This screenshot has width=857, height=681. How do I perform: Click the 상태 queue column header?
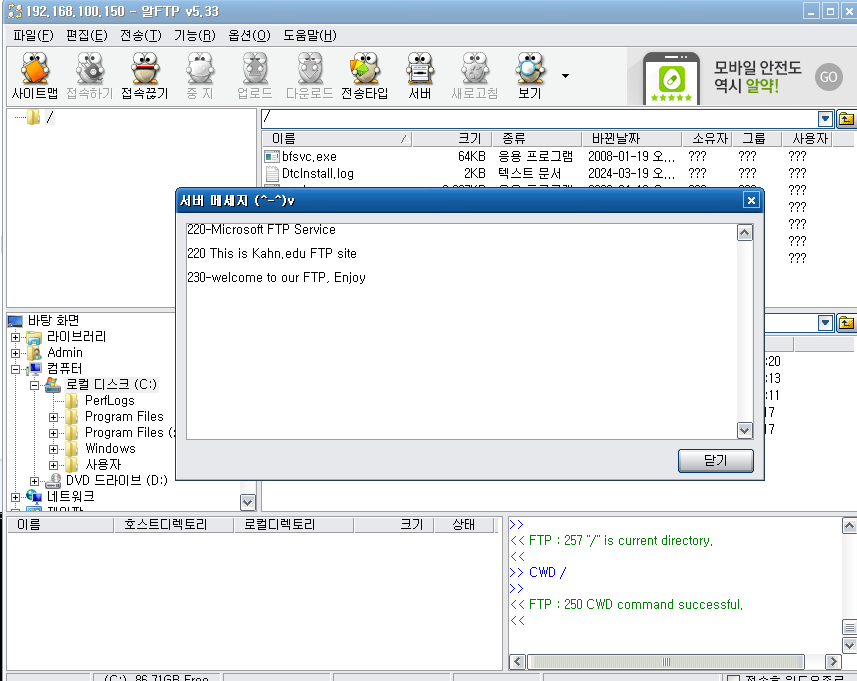pos(464,525)
